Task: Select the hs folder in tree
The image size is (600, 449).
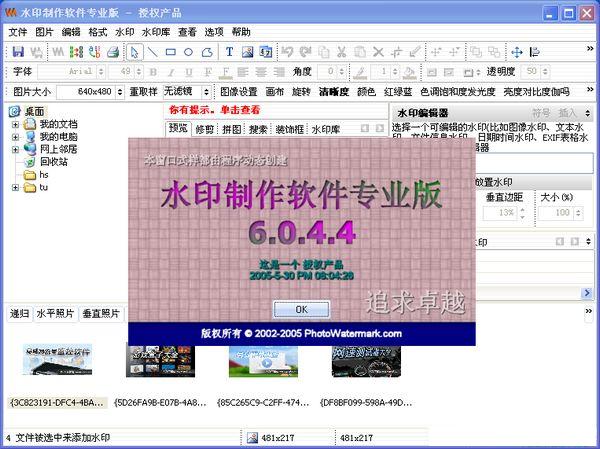Action: (x=44, y=175)
